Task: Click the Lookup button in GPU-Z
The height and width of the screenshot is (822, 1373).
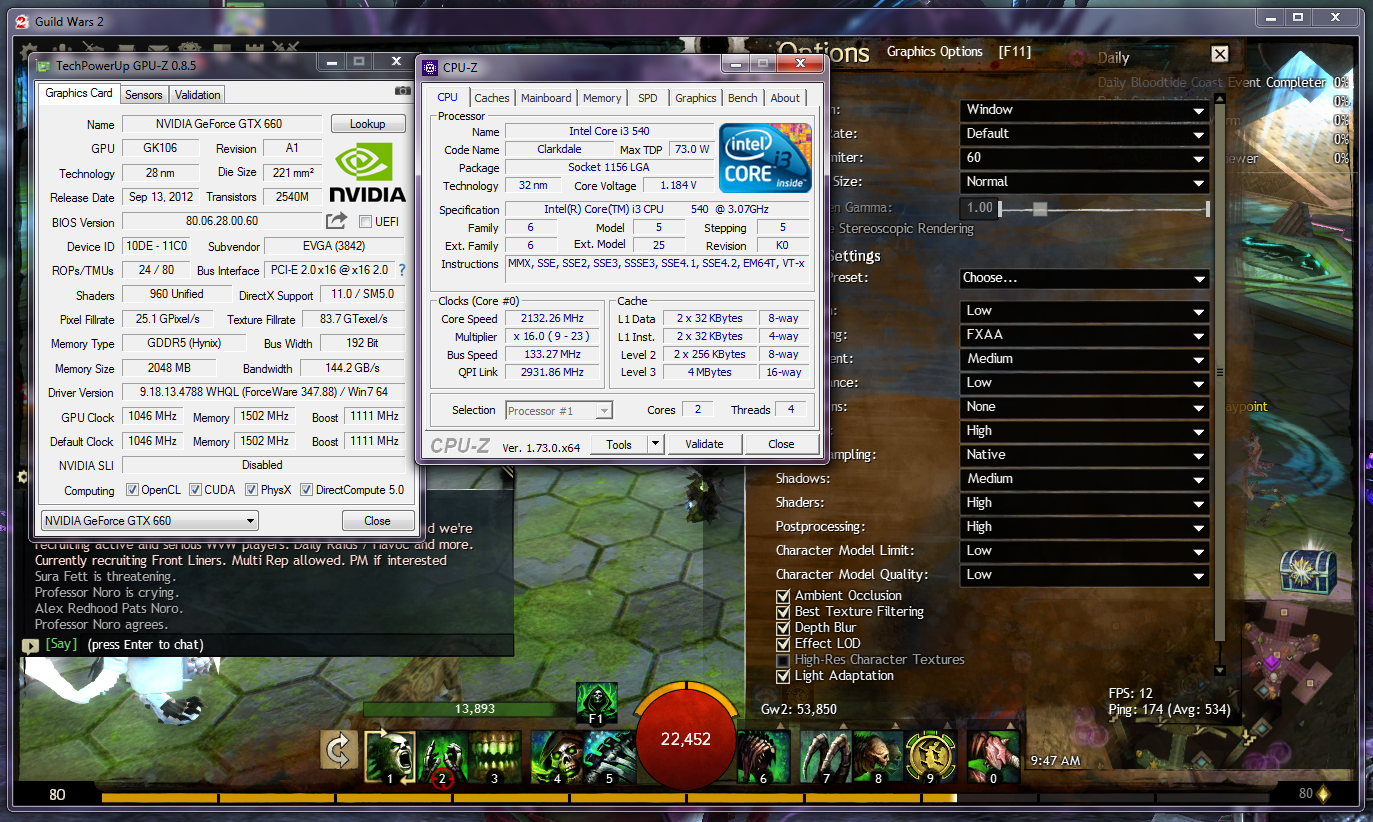Action: tap(367, 124)
